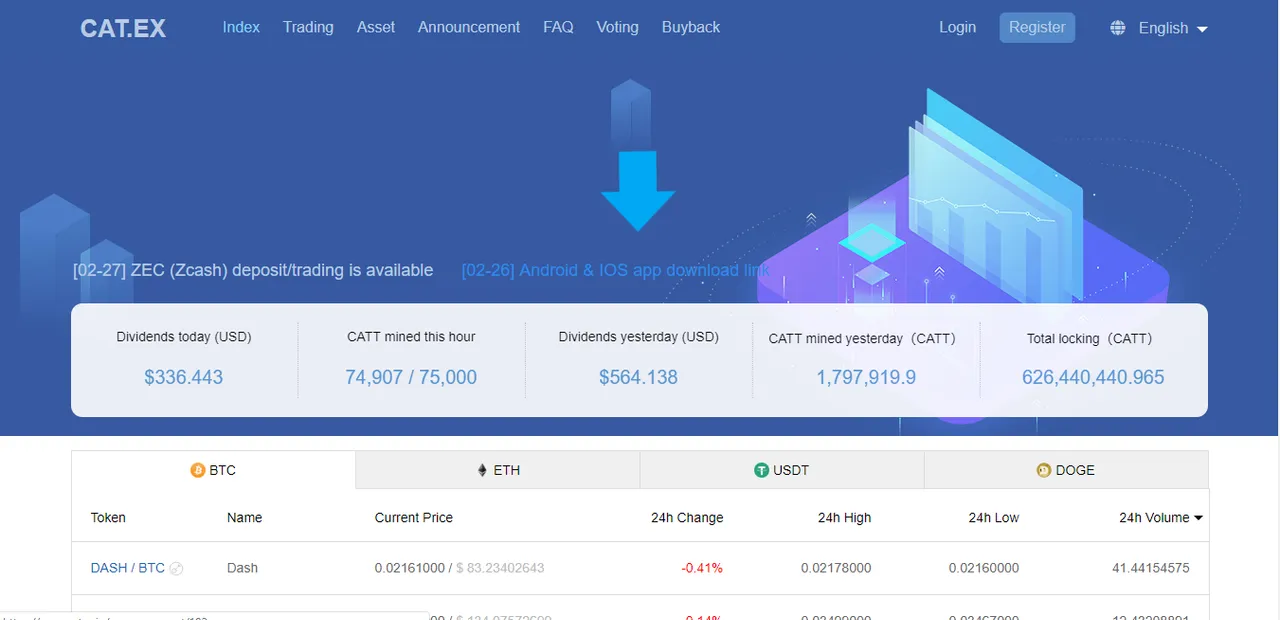Click the Dividends yesterday value $564.138
Image resolution: width=1280 pixels, height=620 pixels.
pos(638,377)
